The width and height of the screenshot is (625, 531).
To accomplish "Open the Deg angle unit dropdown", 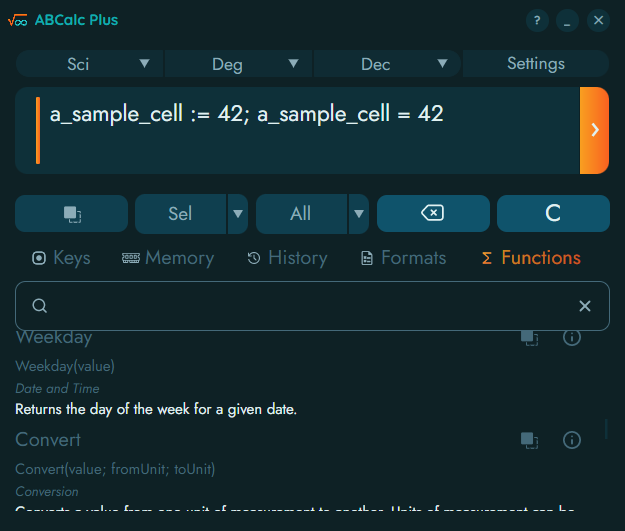I will point(238,64).
